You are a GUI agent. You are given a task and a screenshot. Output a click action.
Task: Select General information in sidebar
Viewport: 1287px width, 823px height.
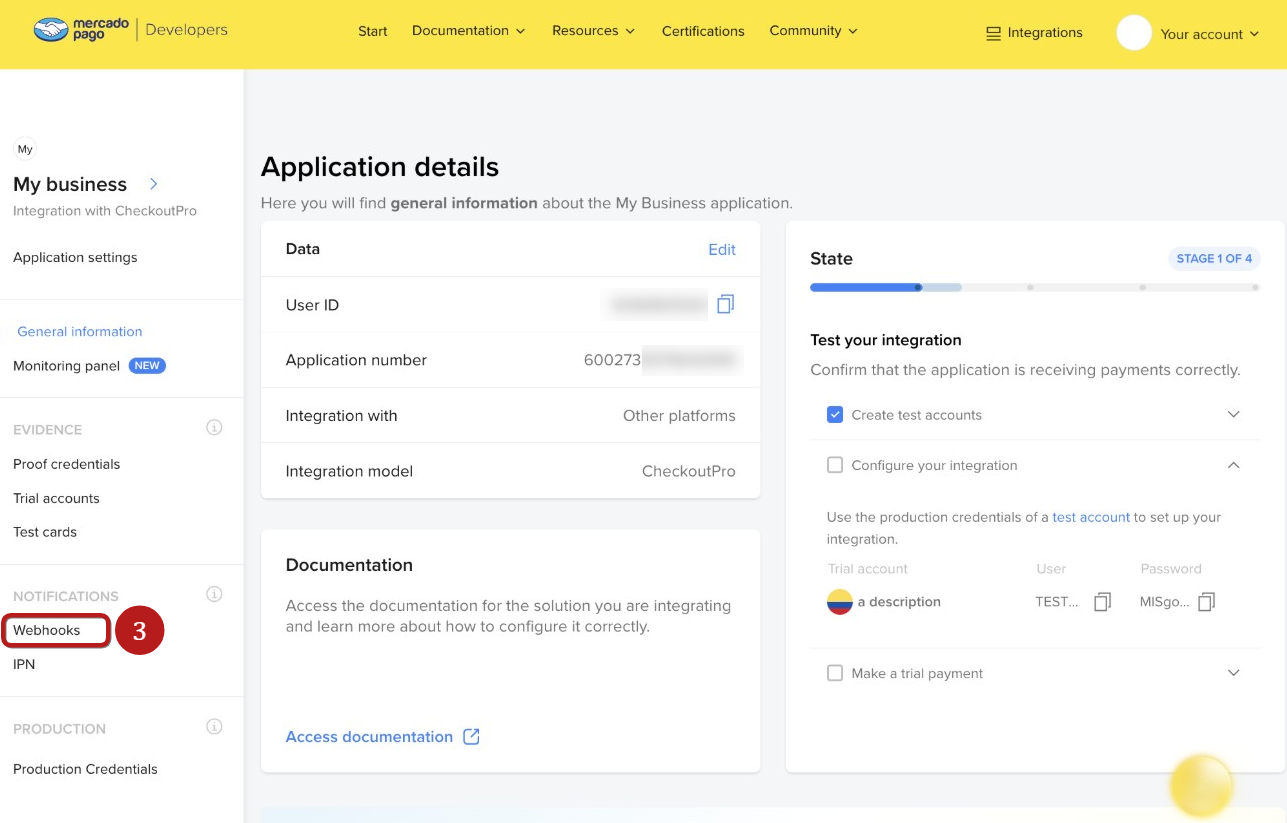[x=80, y=331]
